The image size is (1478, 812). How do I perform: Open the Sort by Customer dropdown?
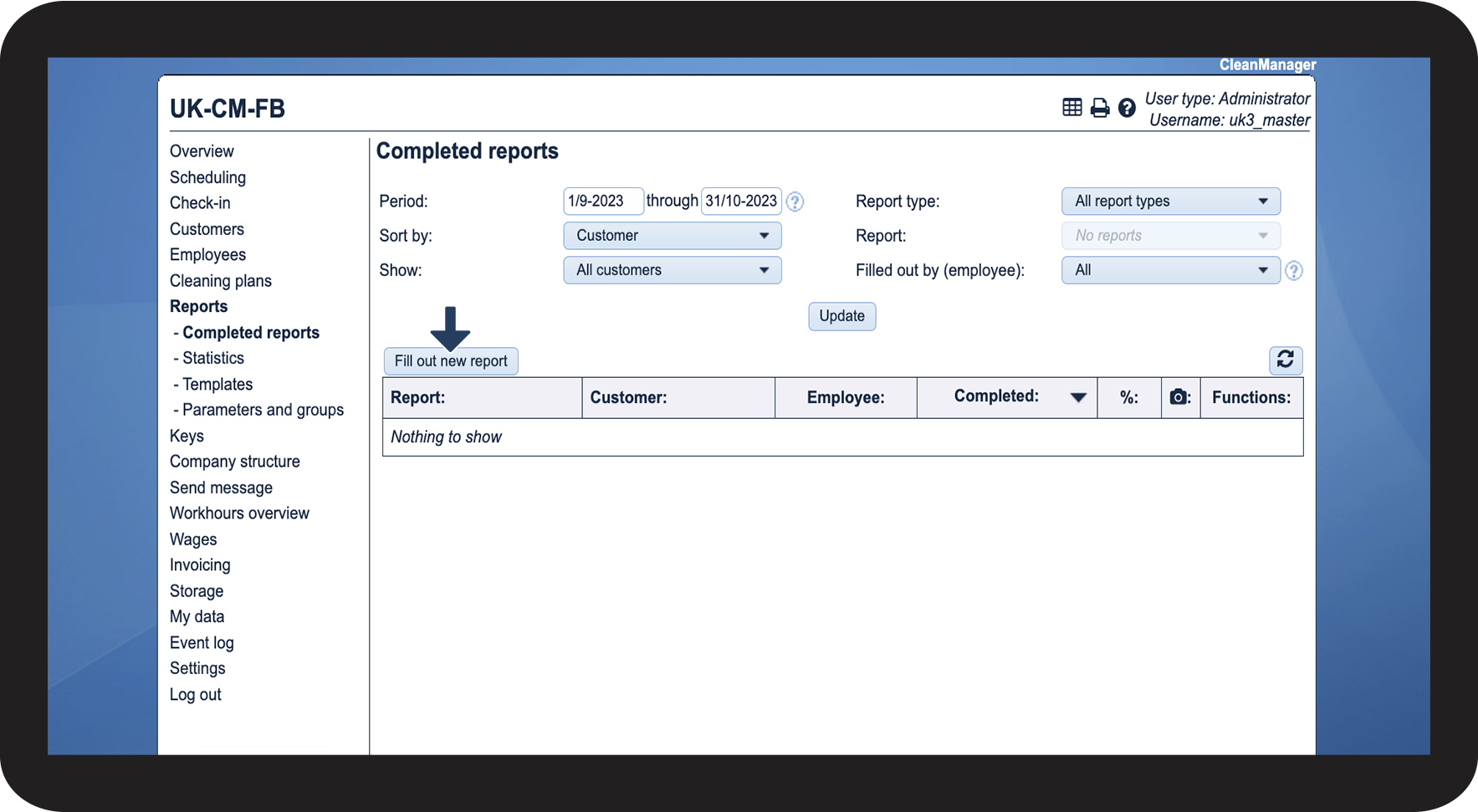pyautogui.click(x=672, y=236)
